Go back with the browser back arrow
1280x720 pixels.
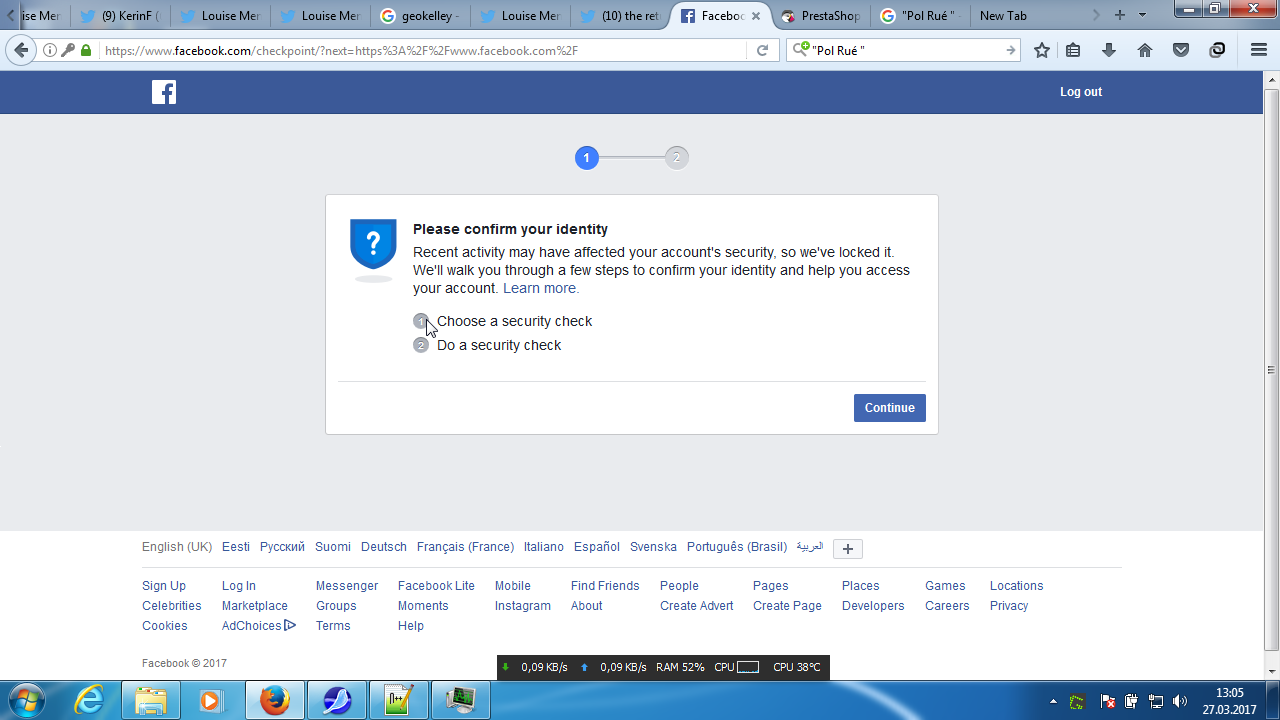pos(21,50)
